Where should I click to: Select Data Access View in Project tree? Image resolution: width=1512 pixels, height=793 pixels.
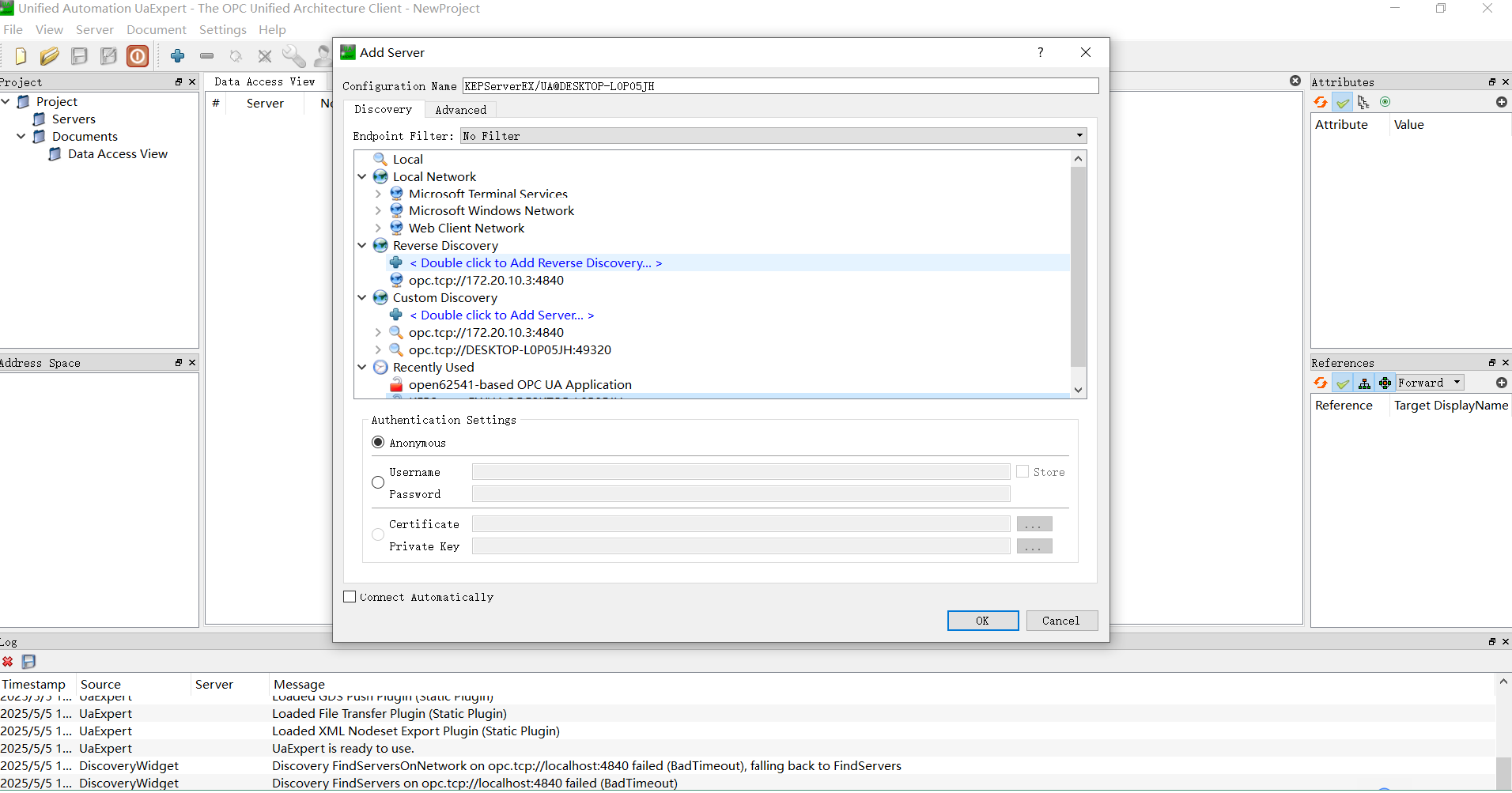(x=118, y=154)
